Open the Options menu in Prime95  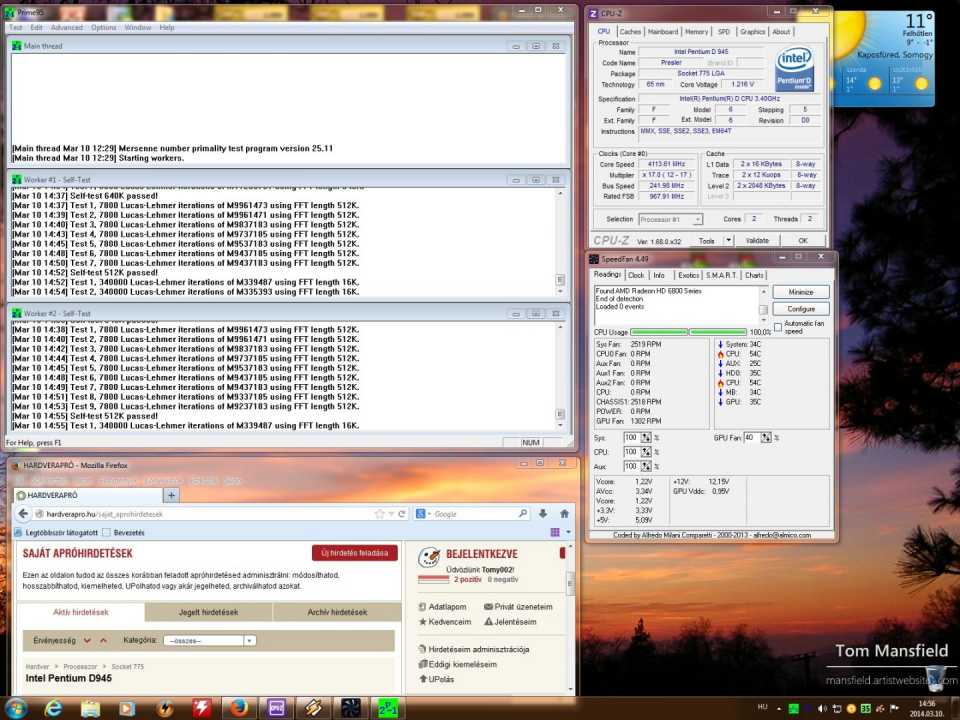click(103, 28)
